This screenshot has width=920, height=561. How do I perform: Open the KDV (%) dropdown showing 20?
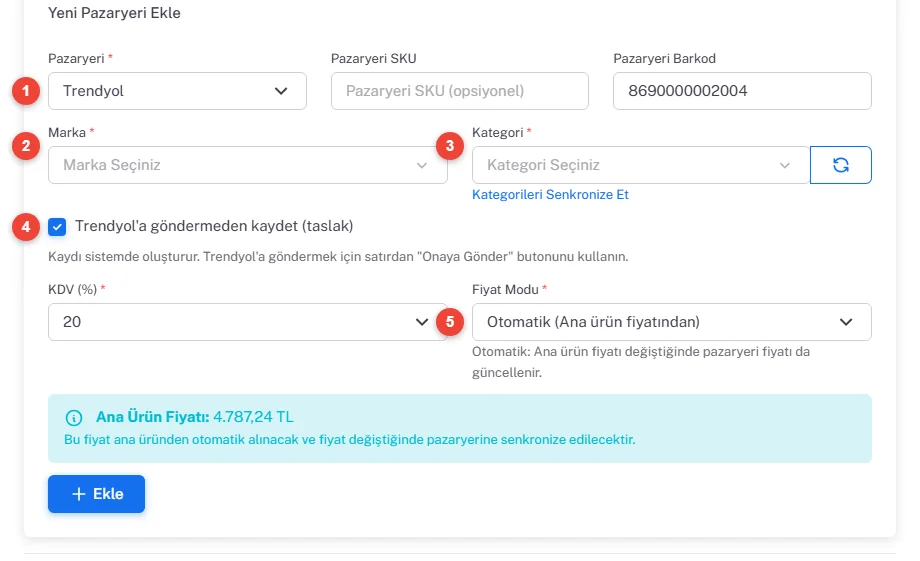pos(248,322)
